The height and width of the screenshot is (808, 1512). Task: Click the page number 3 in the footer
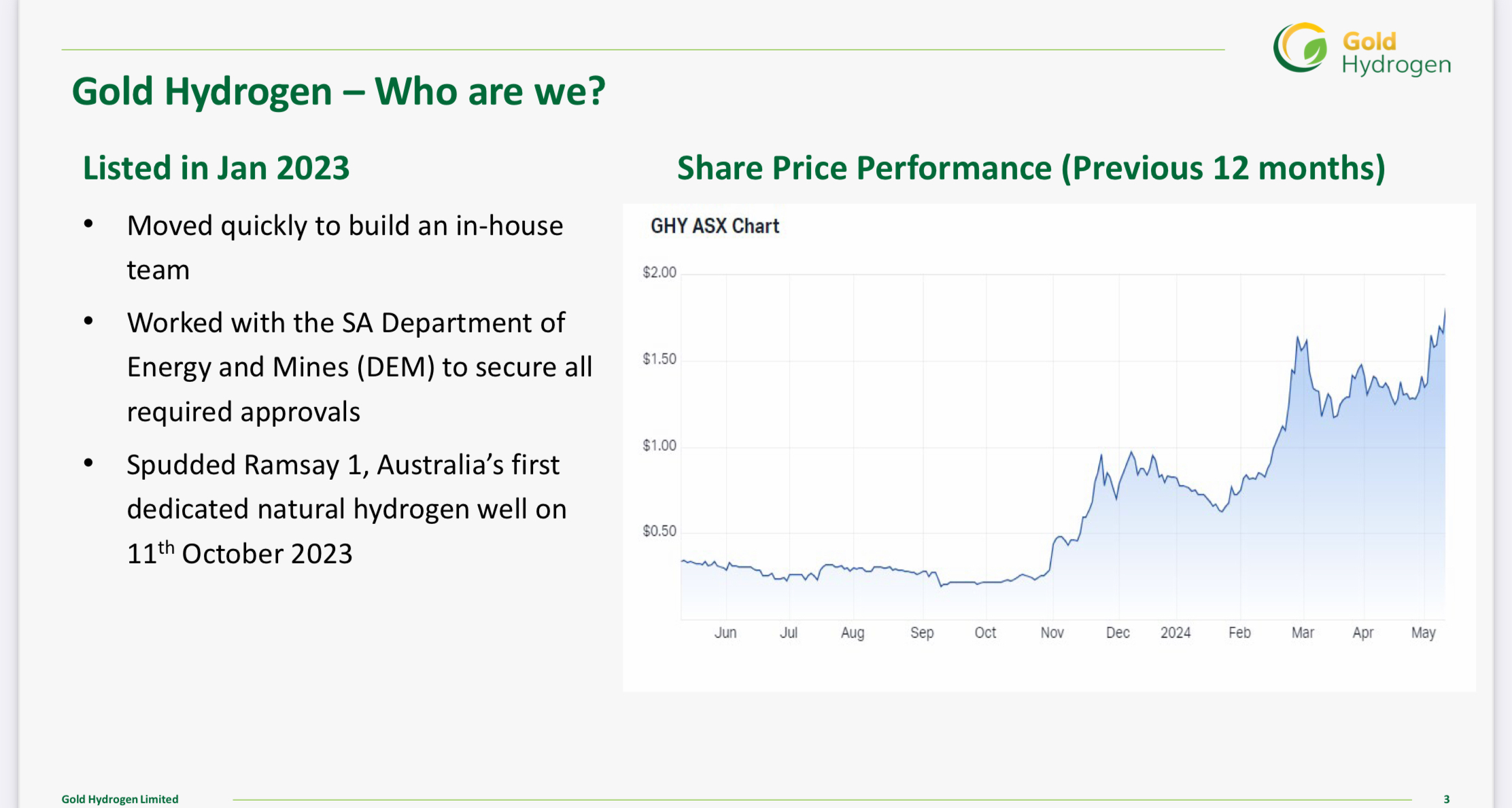coord(1447,799)
